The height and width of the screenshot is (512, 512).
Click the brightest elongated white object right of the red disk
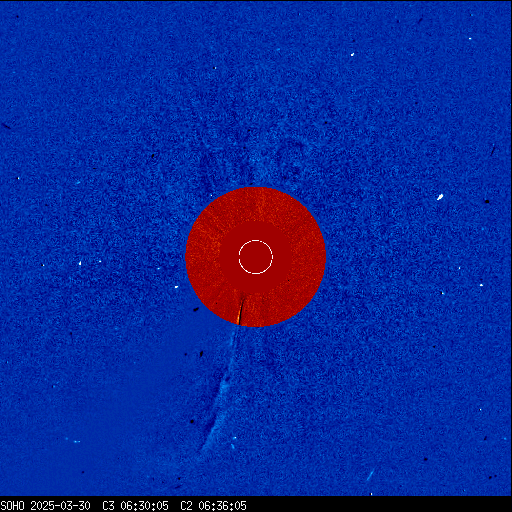coord(440,197)
